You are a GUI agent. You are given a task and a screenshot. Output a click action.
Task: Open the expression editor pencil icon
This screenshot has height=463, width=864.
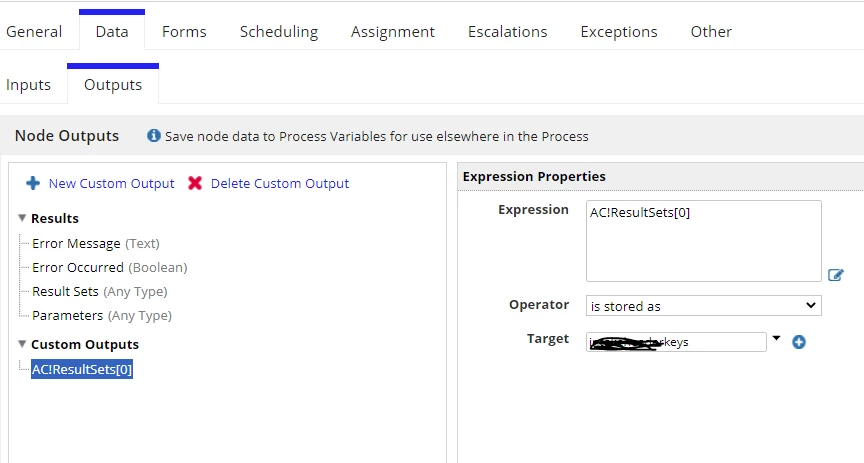pyautogui.click(x=835, y=274)
